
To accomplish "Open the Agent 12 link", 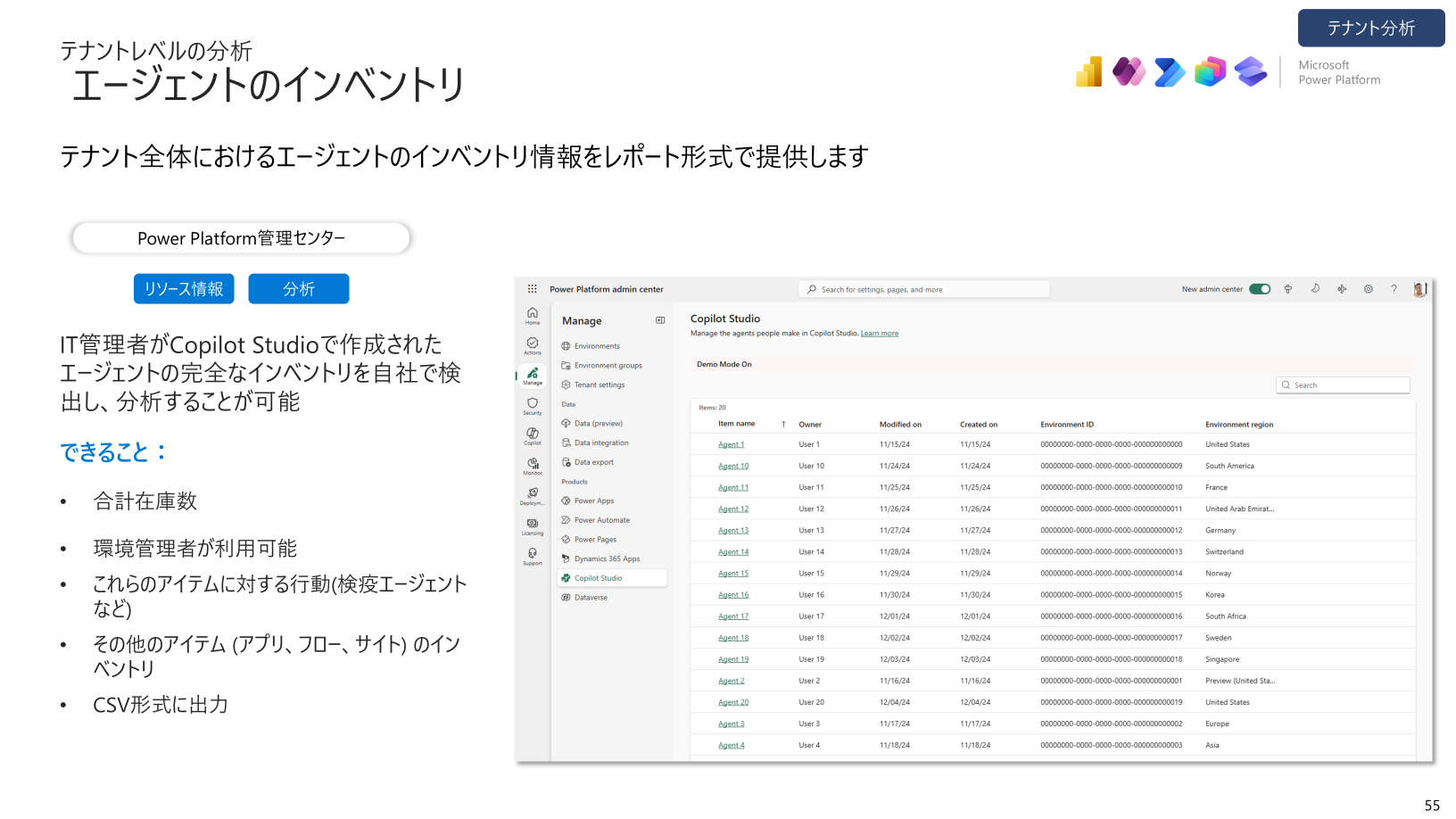I will 733,509.
